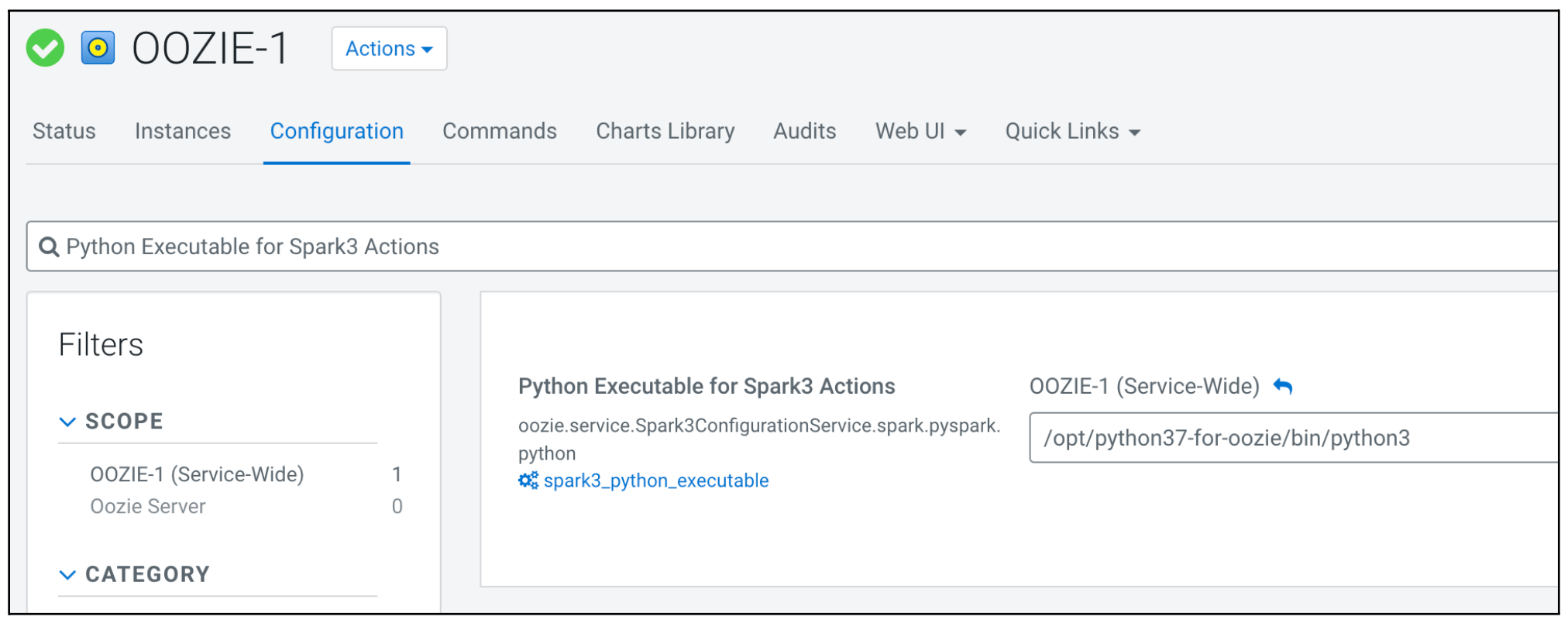
Task: Revert value to default using the arrow icon
Action: click(1283, 386)
